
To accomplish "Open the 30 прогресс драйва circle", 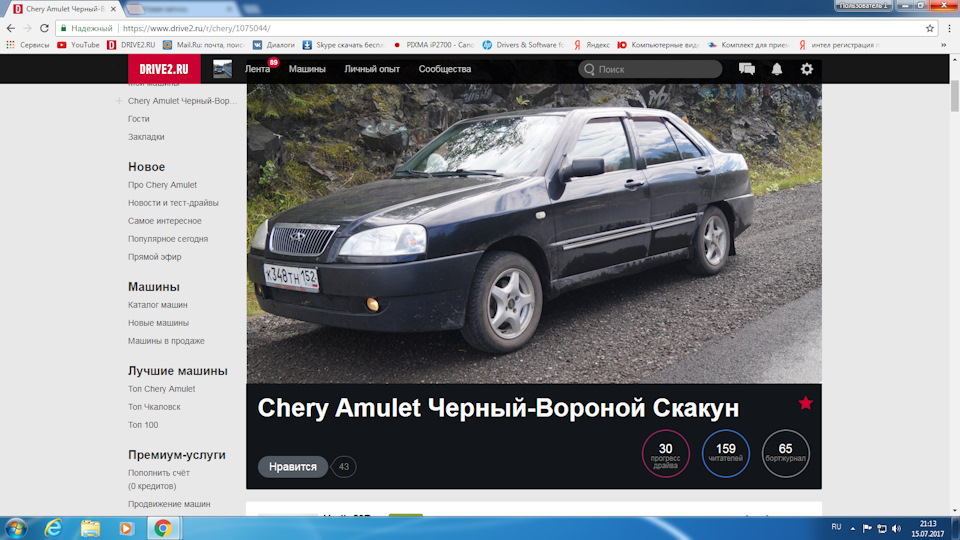I will click(x=666, y=454).
